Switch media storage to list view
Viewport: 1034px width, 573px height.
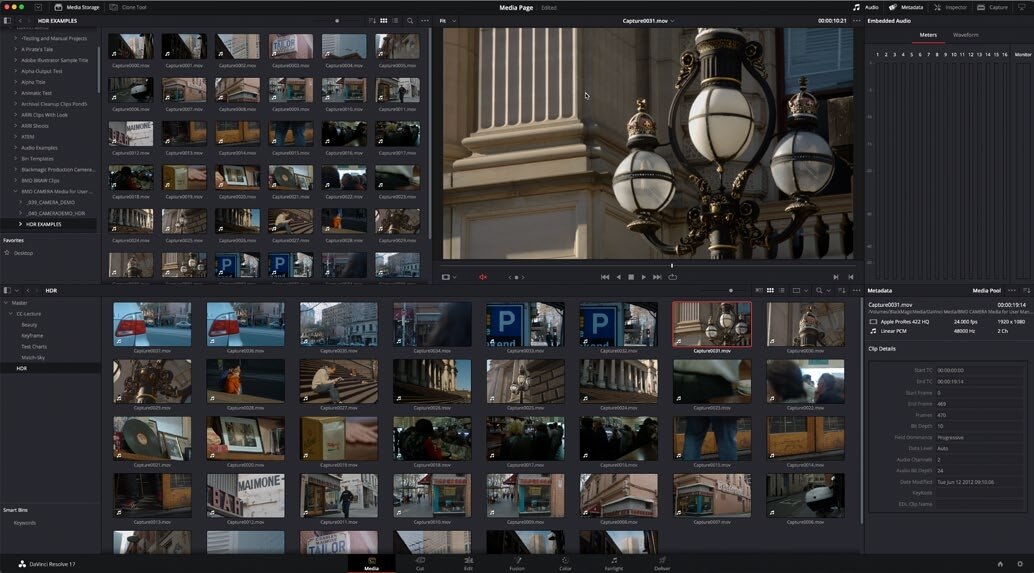click(x=395, y=21)
